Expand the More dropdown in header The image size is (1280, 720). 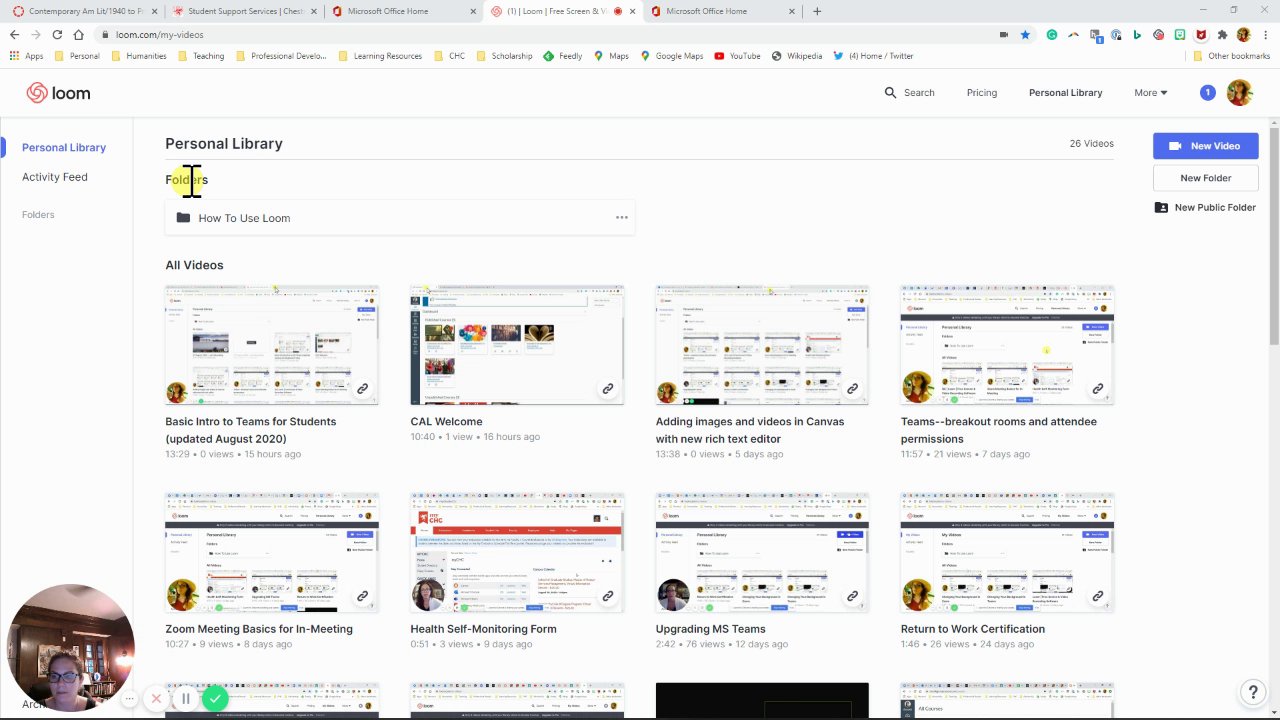coord(1150,93)
